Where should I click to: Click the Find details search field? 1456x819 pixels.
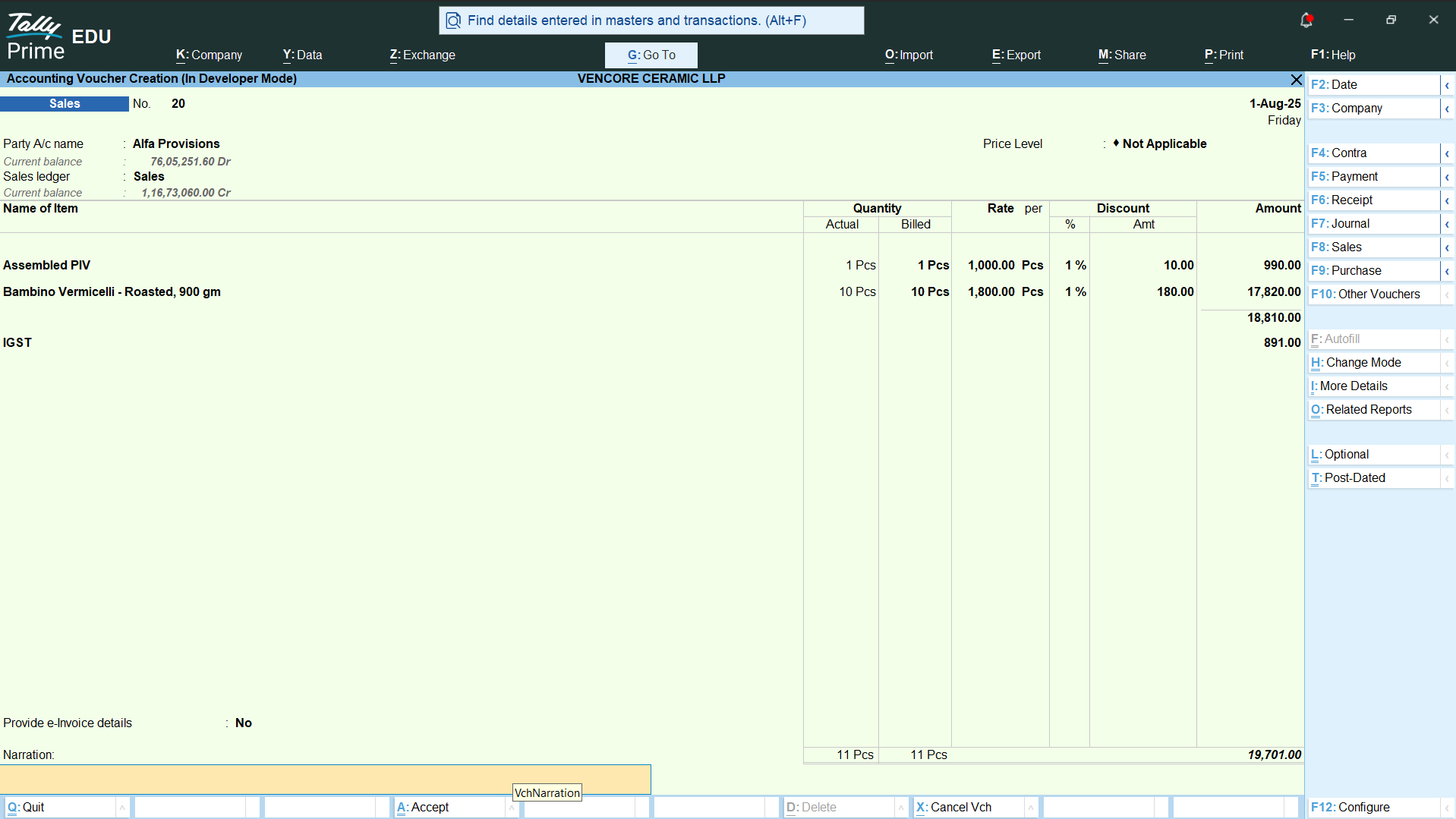click(x=651, y=20)
